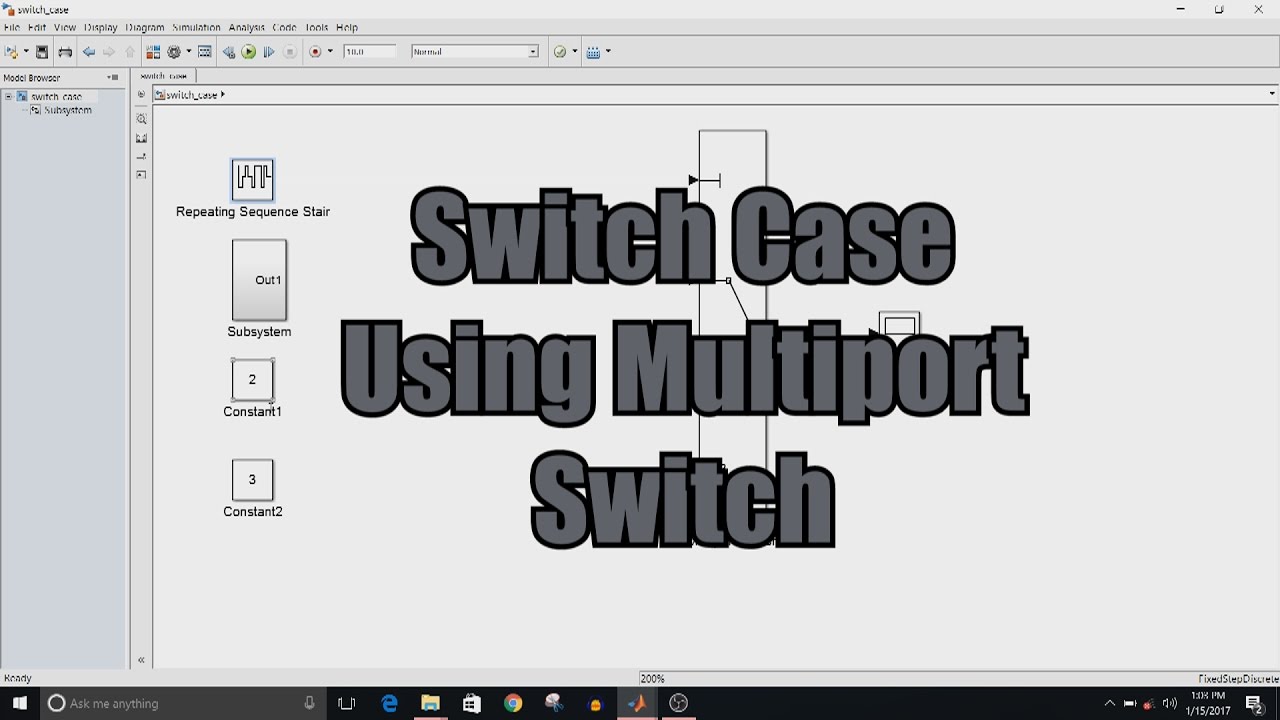Navigate forward with the right arrow
The image size is (1280, 720).
point(109,52)
